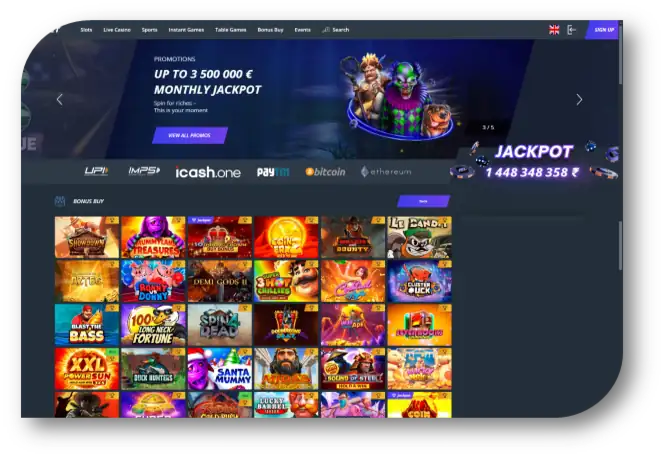This screenshot has width=665, height=458.
Task: Click the monthly jackpot promo heading
Action: pyautogui.click(x=207, y=82)
